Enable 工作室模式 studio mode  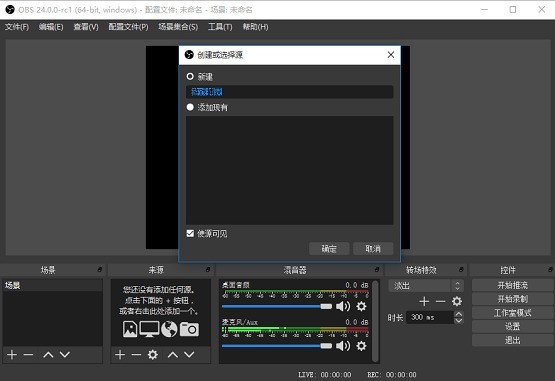[x=512, y=313]
